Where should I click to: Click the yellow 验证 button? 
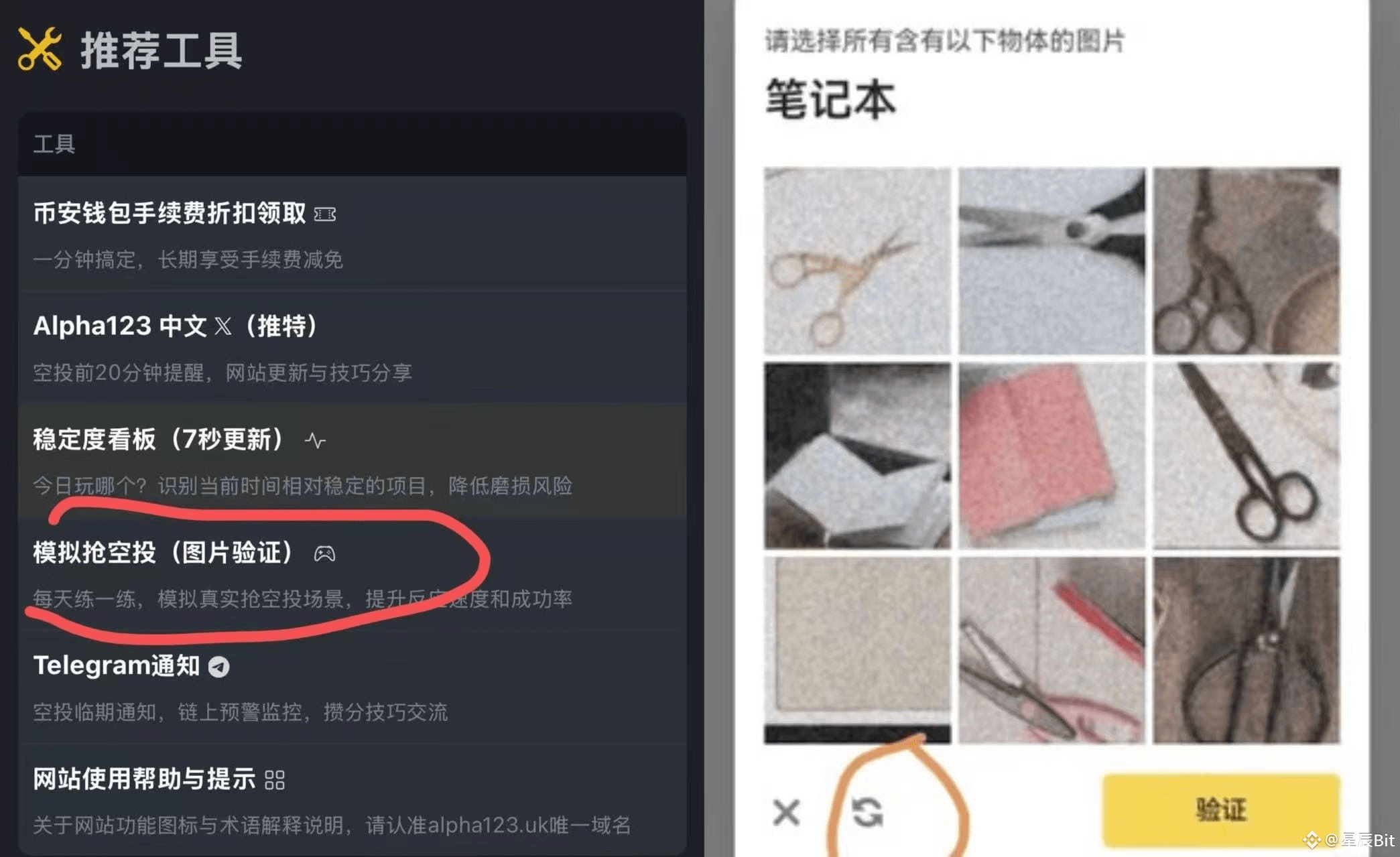(1221, 809)
